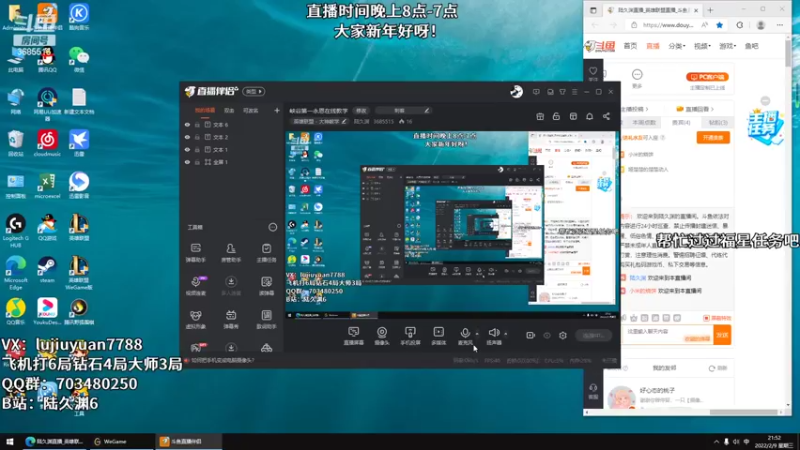
Task: Open the 主播任务 tool
Action: pyautogui.click(x=266, y=253)
